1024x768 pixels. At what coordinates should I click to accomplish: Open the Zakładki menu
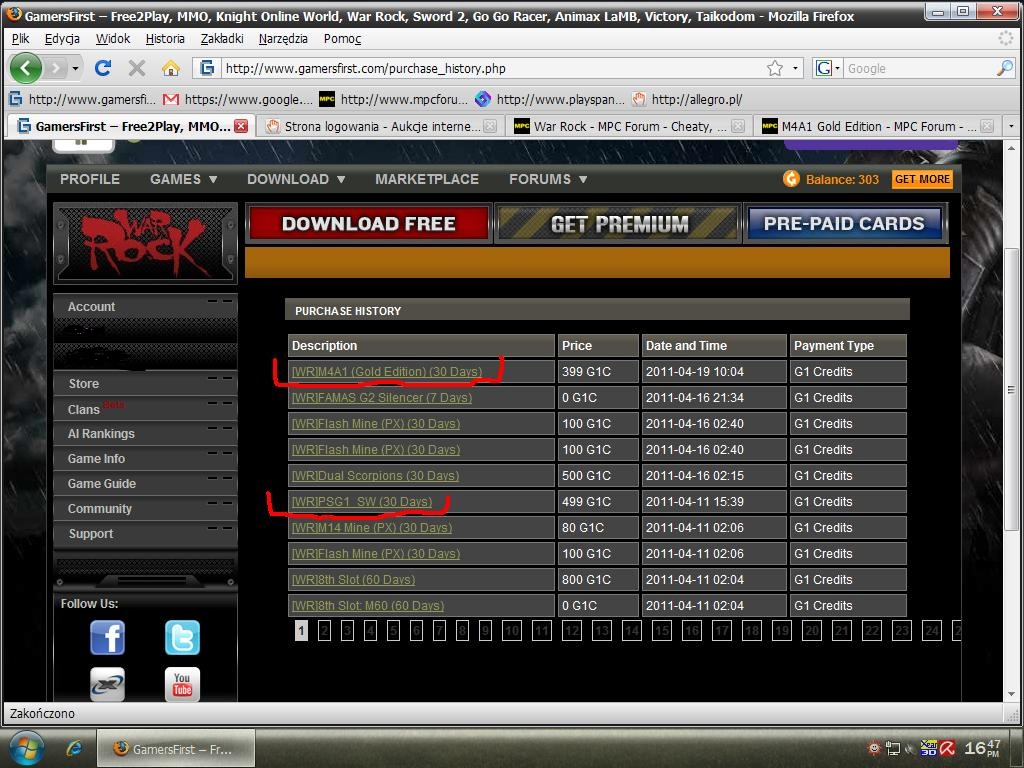pos(222,39)
